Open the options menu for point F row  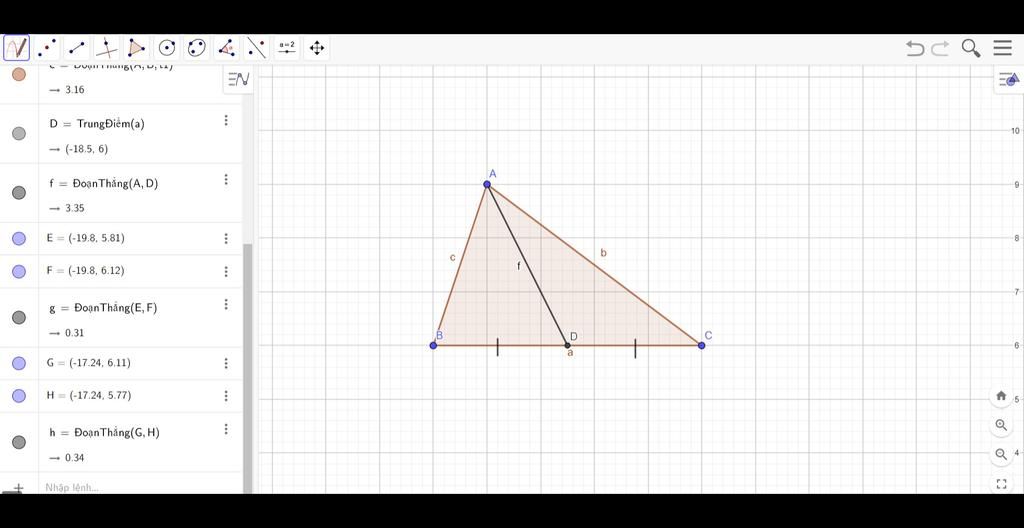[x=226, y=271]
